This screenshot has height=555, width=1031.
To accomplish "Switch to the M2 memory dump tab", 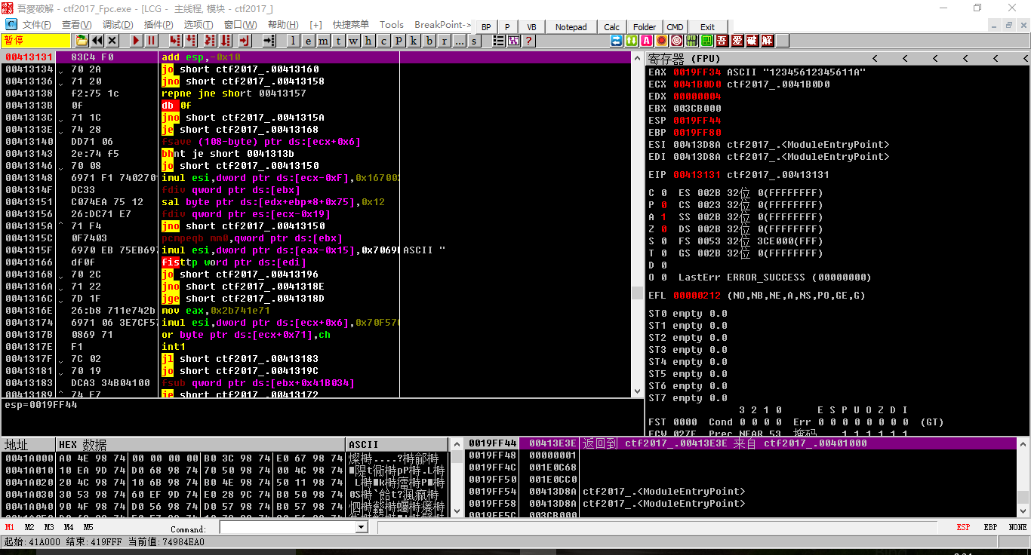I will (29, 527).
